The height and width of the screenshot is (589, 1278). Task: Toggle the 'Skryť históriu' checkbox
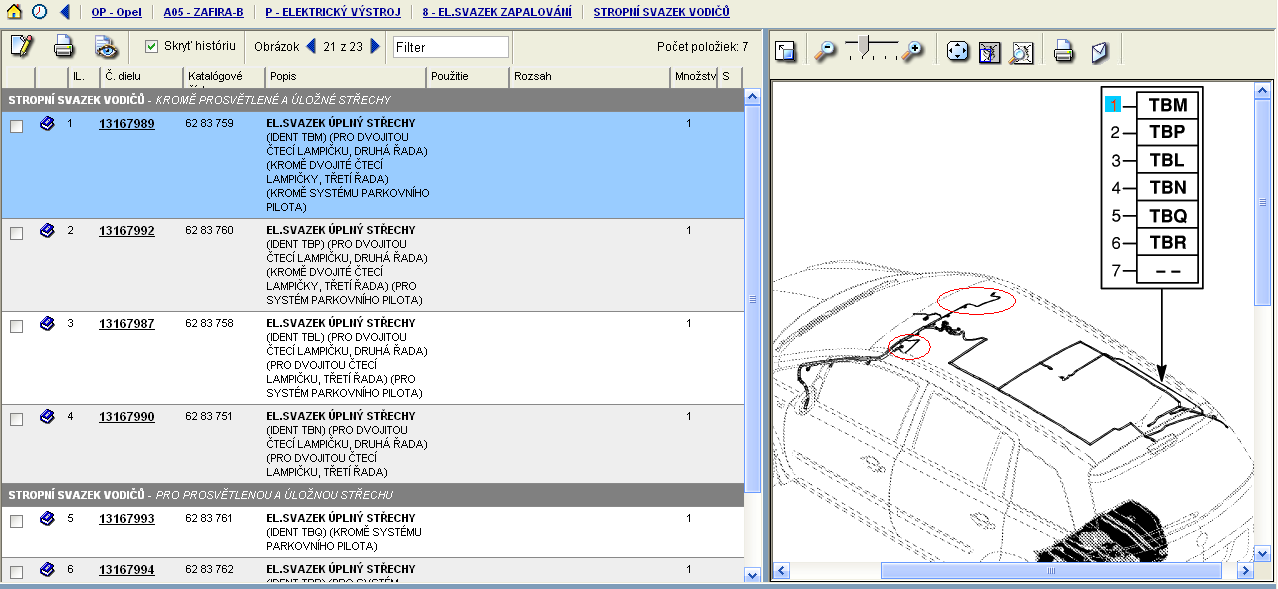(x=152, y=46)
